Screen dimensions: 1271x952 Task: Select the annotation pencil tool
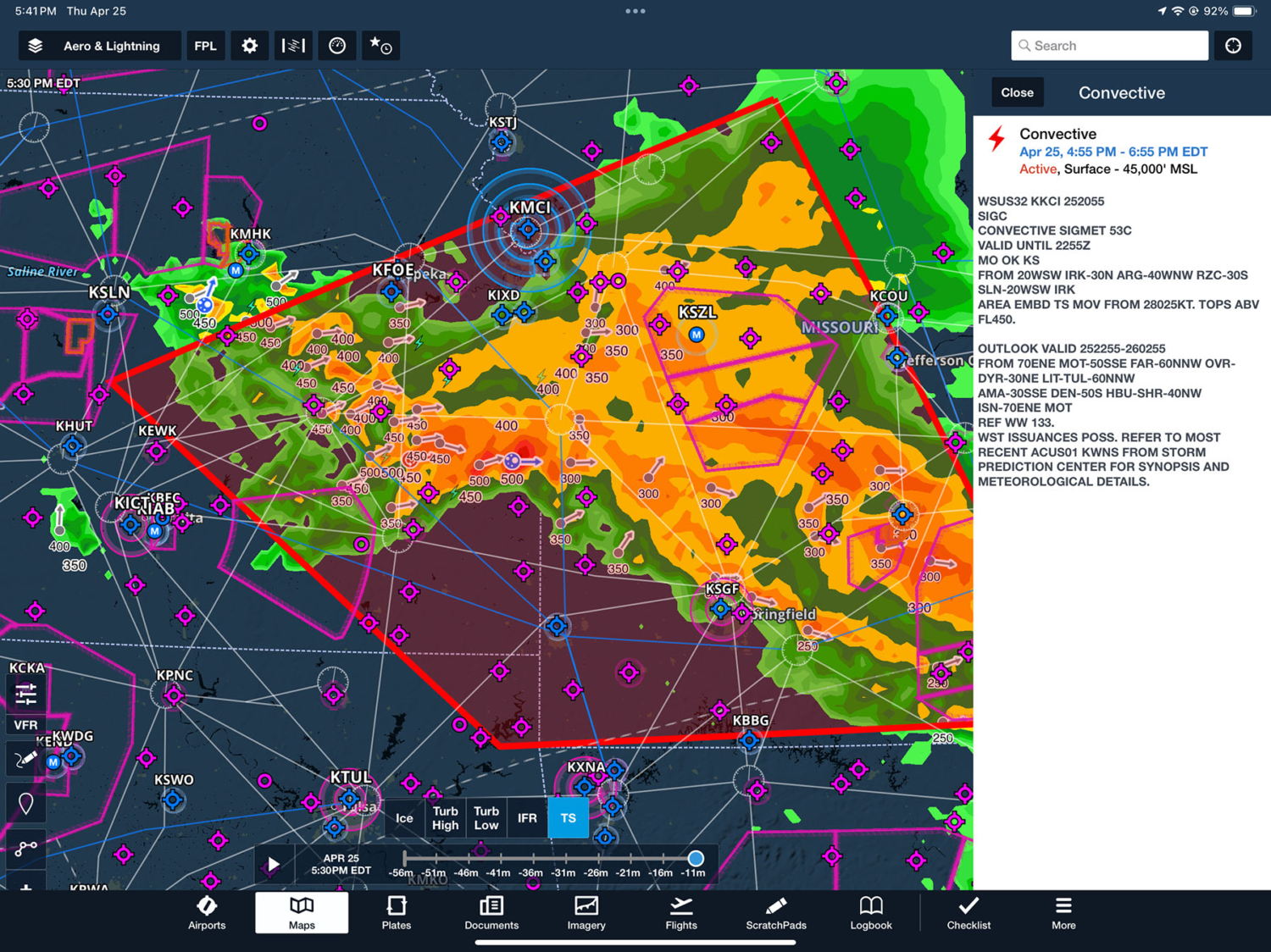pos(25,759)
